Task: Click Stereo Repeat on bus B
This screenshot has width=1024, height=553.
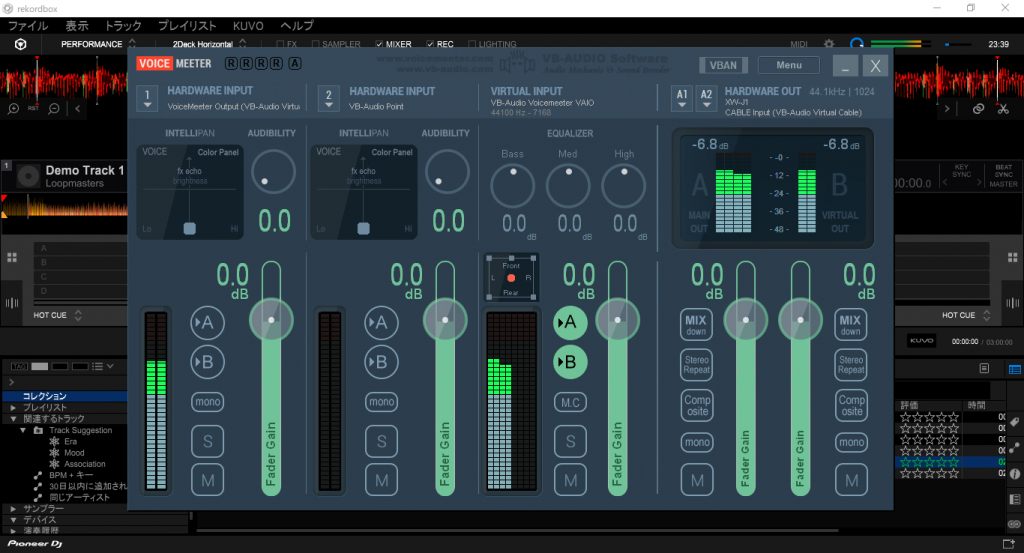Action: pyautogui.click(x=851, y=365)
